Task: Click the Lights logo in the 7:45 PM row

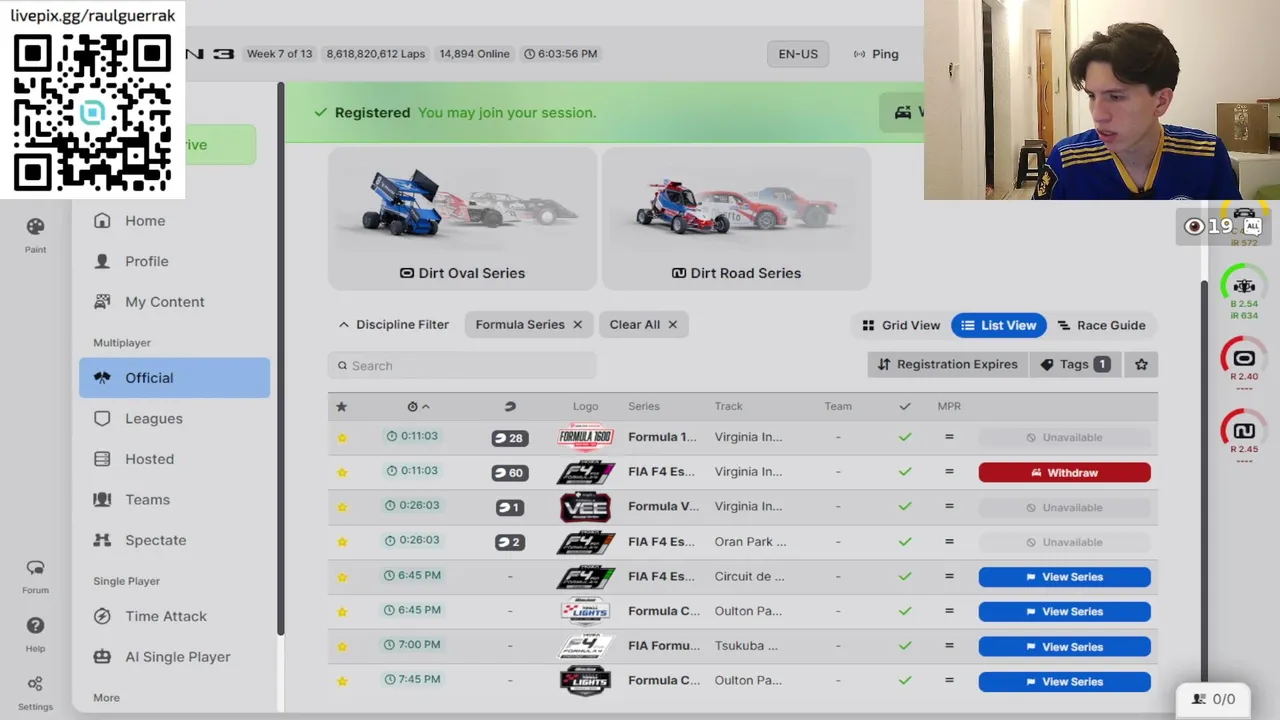Action: coord(585,681)
